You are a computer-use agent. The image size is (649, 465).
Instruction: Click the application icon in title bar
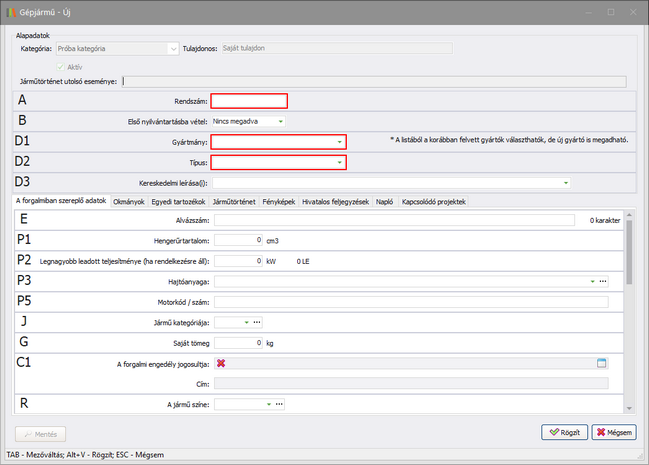9,10
